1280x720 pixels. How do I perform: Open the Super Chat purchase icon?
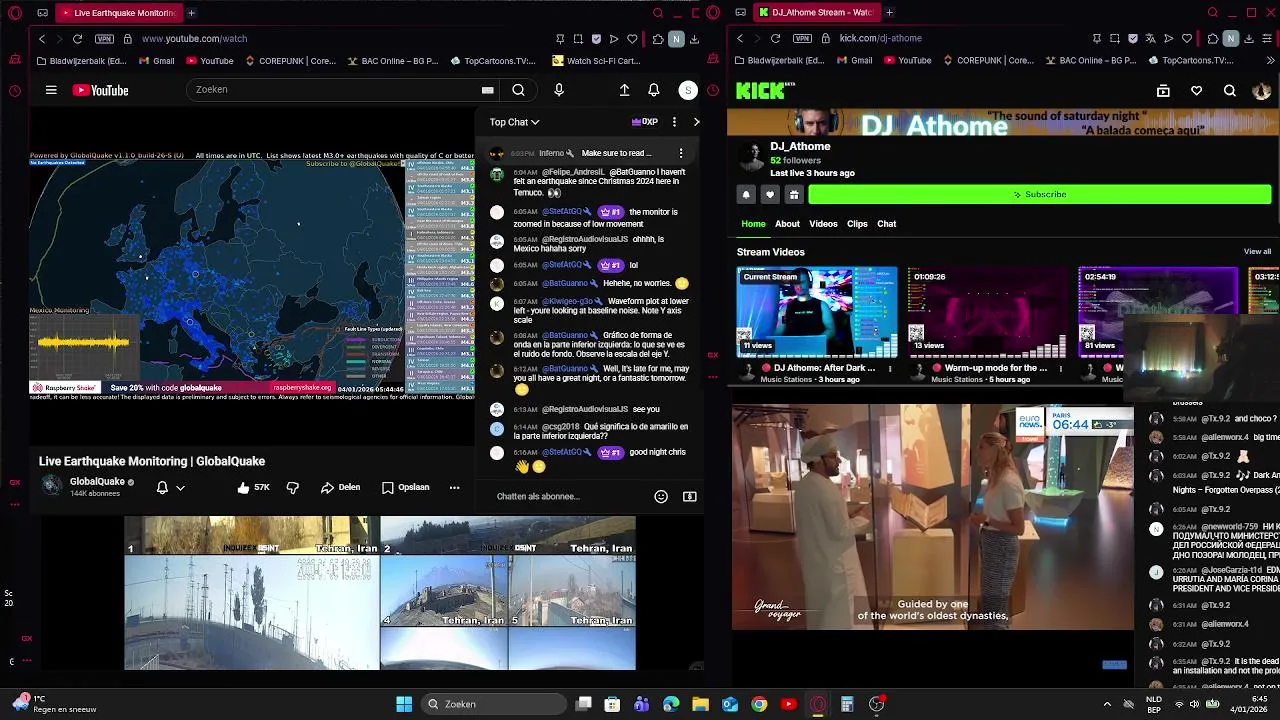tap(690, 496)
